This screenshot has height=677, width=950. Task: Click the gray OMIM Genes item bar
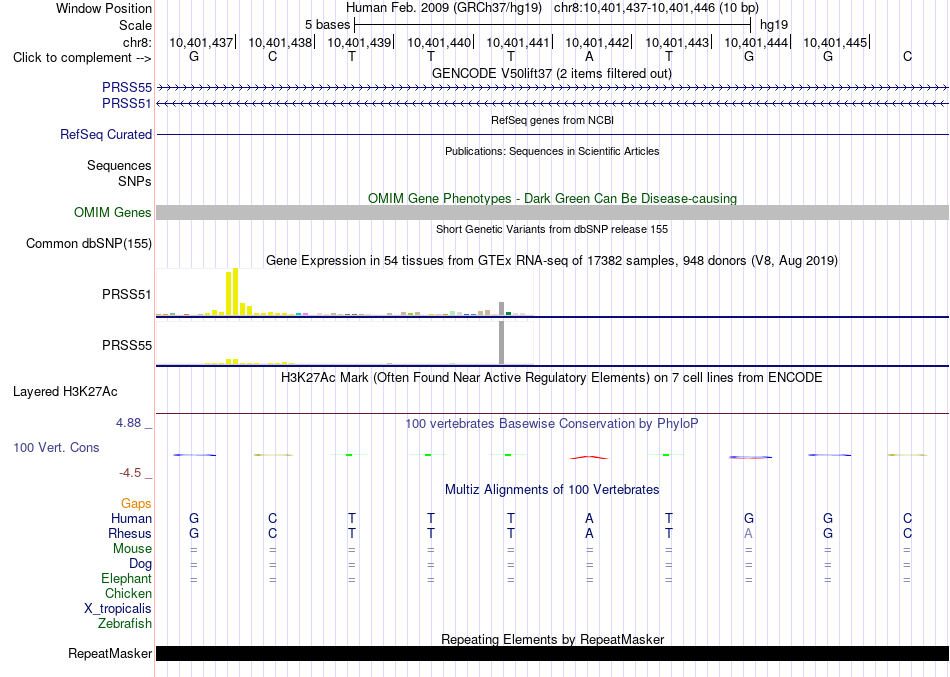coord(552,212)
